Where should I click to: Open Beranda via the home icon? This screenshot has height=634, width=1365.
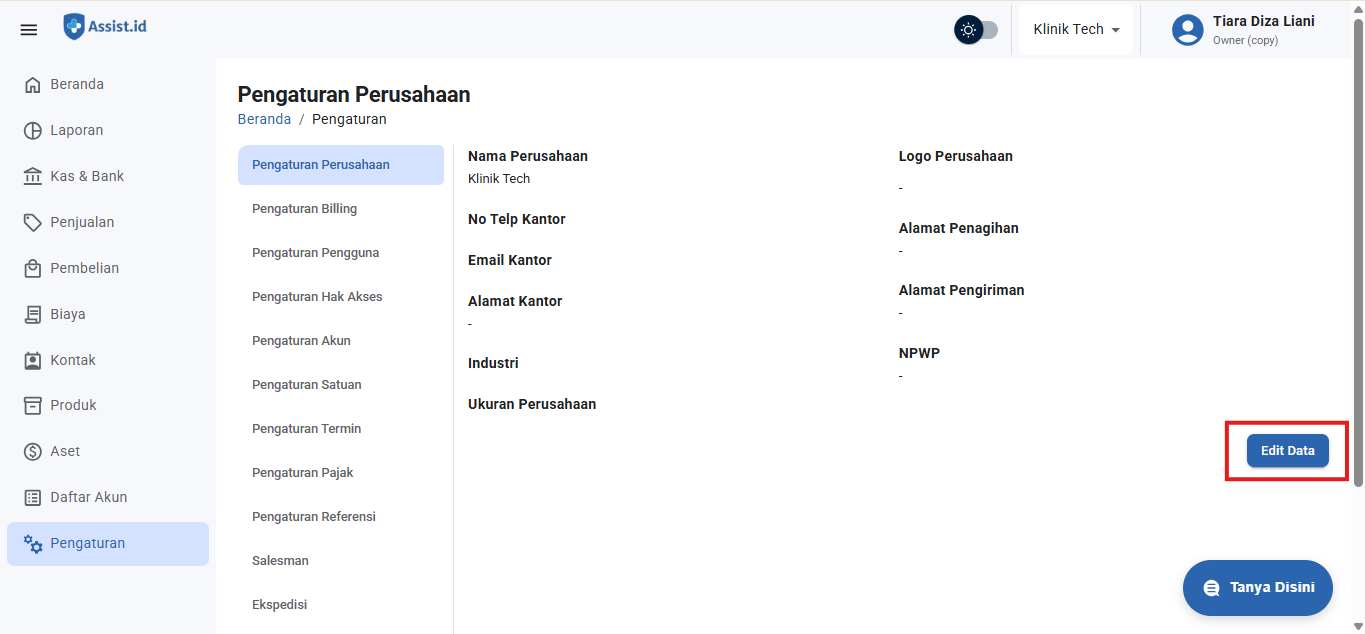pos(33,85)
